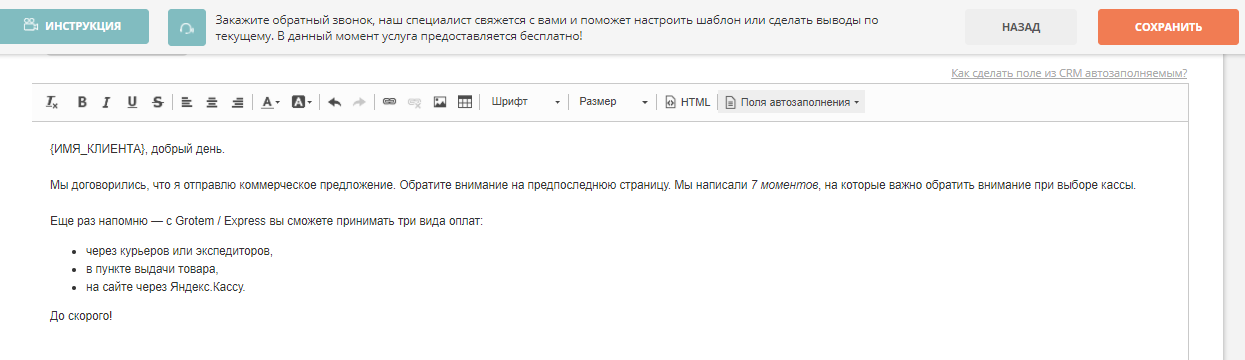Toggle bold formatting
1245x360 pixels.
[83, 102]
